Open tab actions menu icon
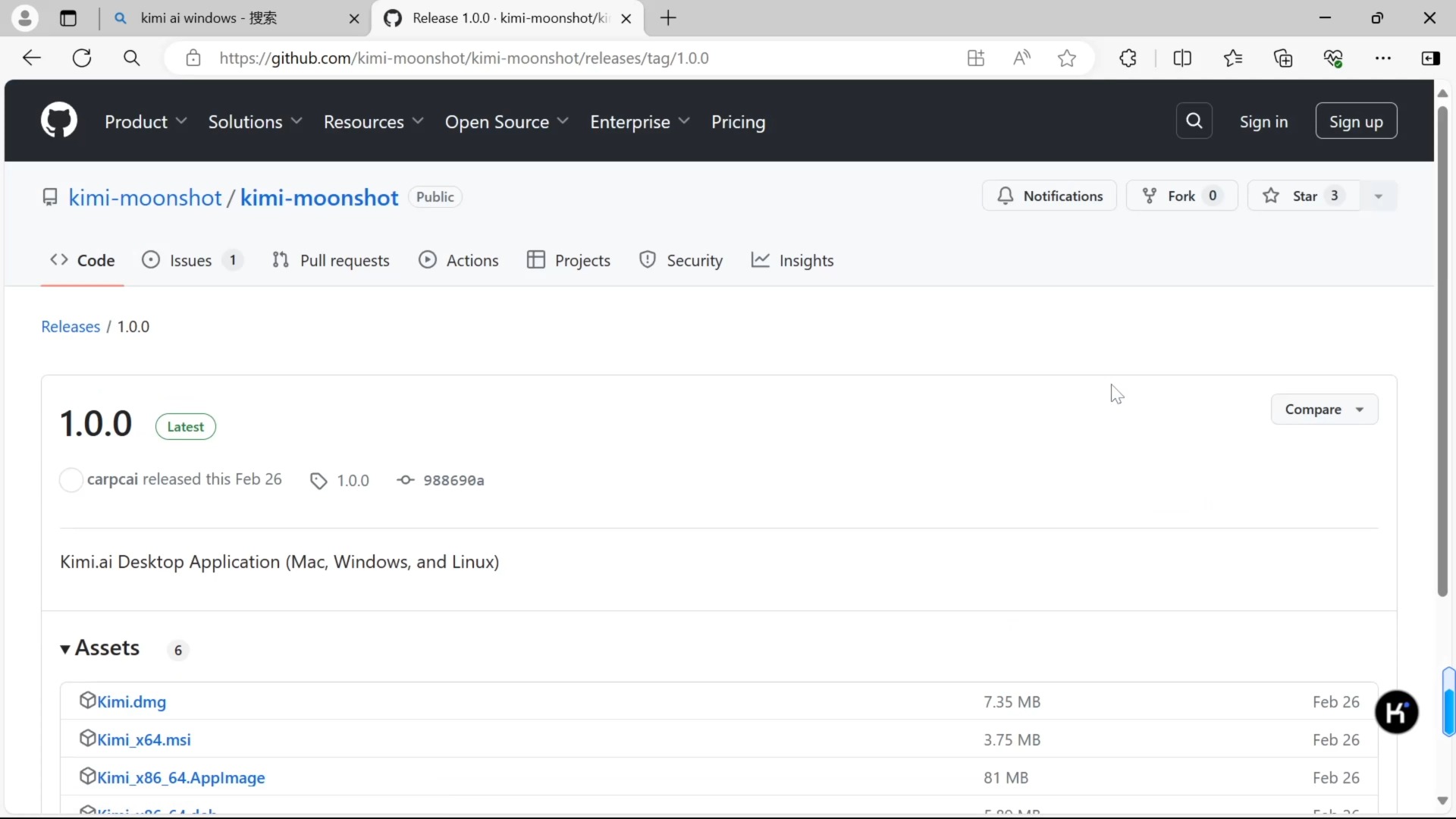The image size is (1456, 819). tap(68, 18)
